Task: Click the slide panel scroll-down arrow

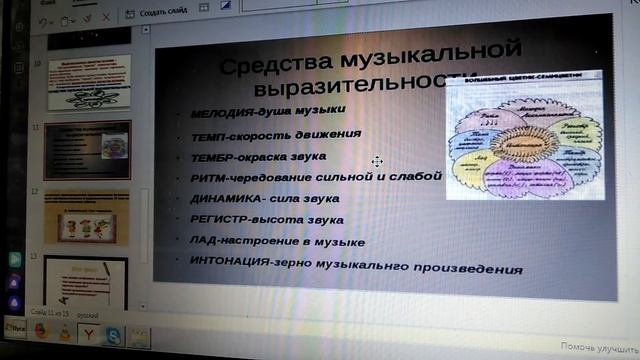Action: pos(143,306)
